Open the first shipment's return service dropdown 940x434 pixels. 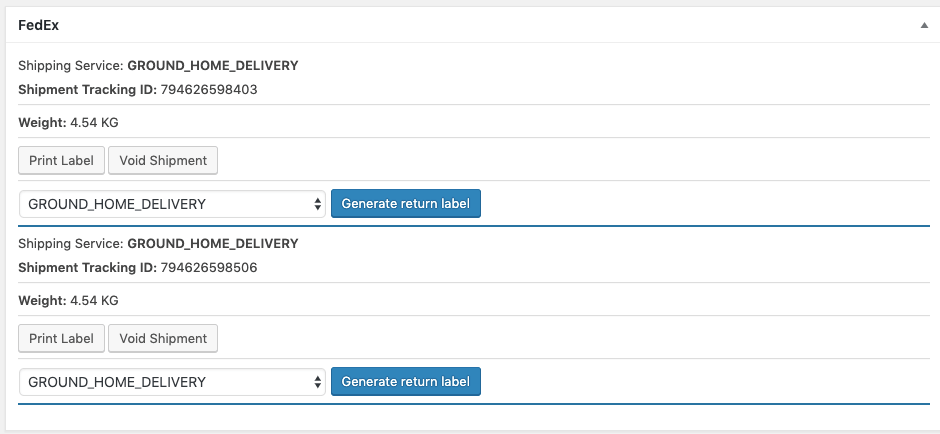tap(172, 204)
